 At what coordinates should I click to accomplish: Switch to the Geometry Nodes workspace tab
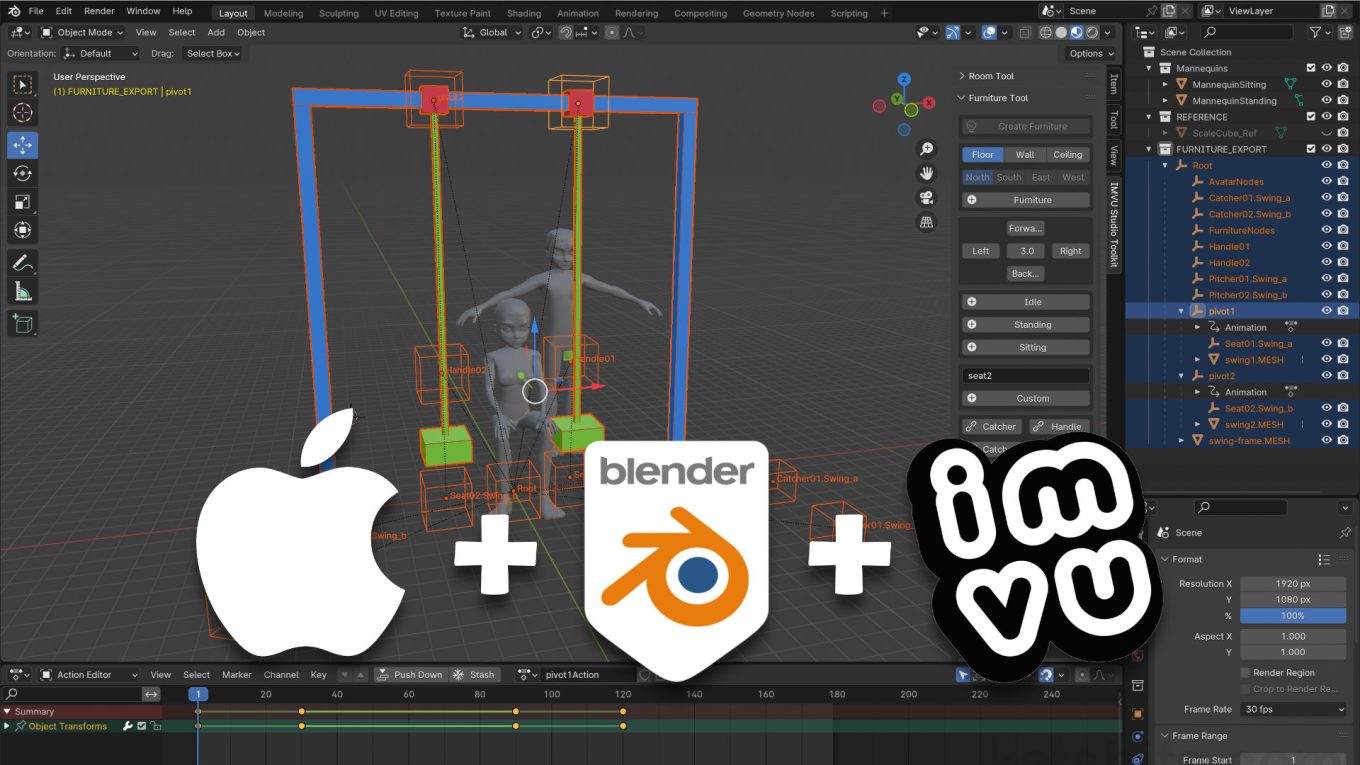778,13
